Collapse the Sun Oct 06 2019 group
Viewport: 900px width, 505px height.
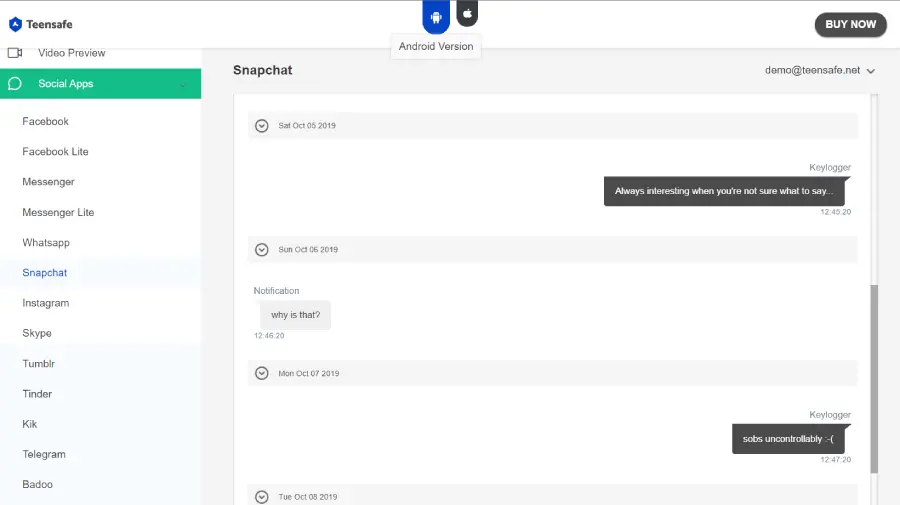(262, 250)
